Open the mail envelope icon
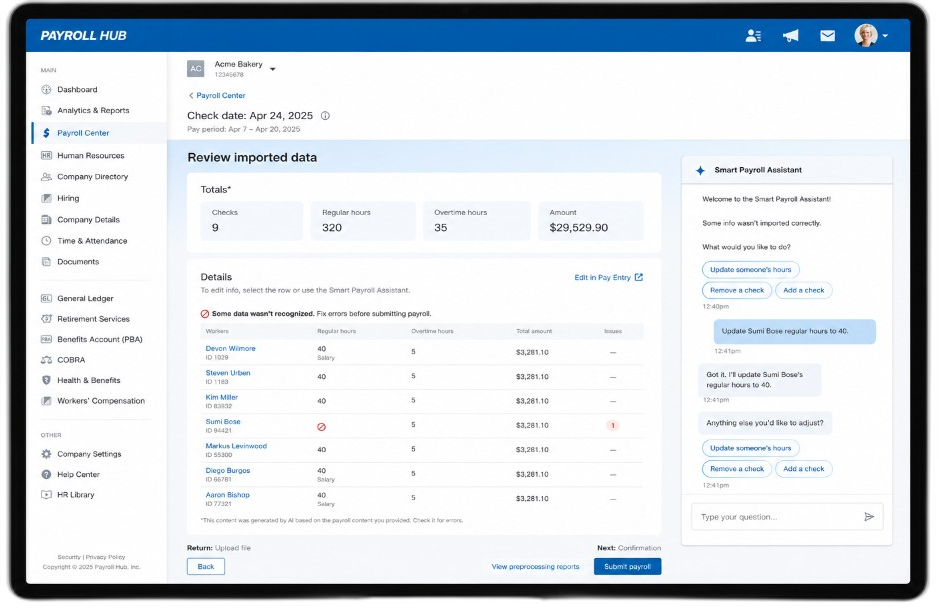This screenshot has width=939, height=608. tap(828, 36)
